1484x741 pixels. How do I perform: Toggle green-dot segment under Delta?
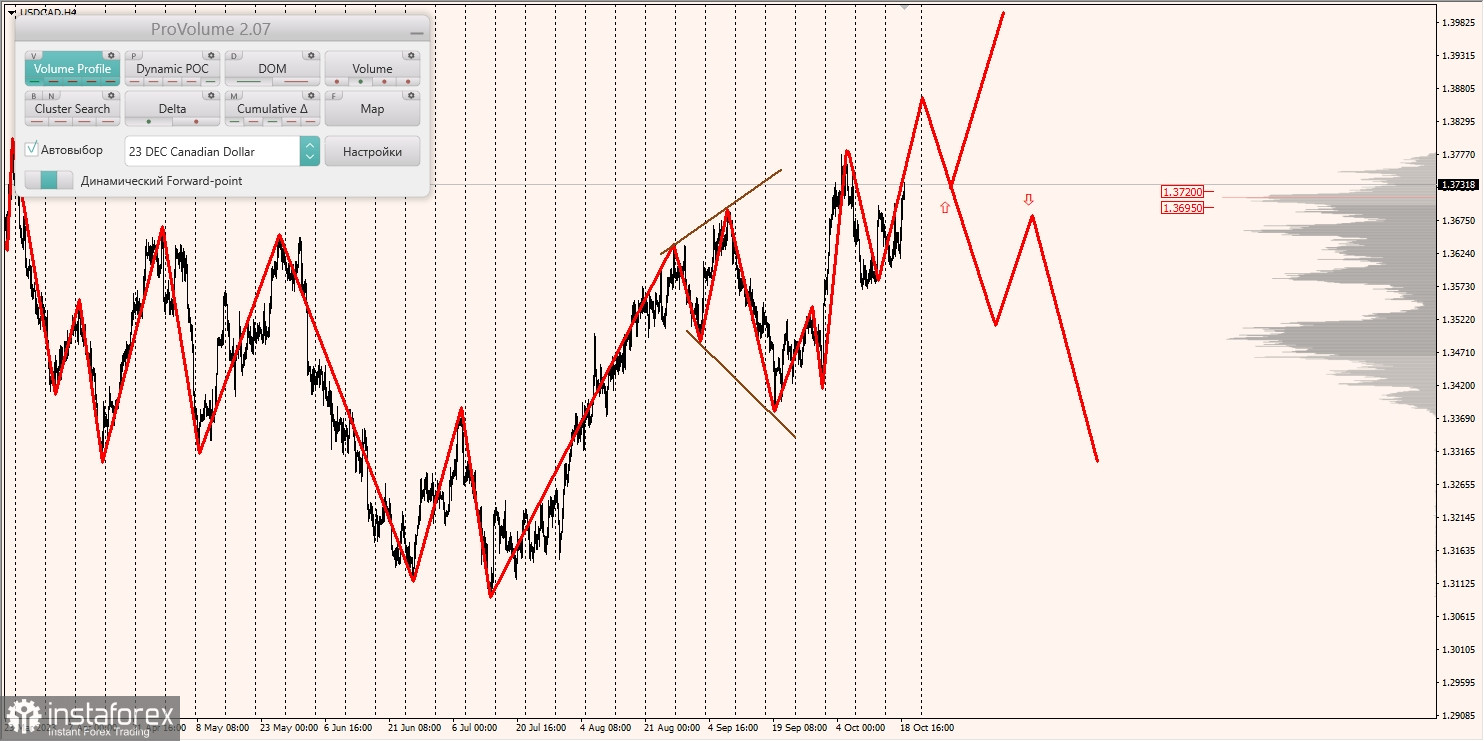(149, 121)
